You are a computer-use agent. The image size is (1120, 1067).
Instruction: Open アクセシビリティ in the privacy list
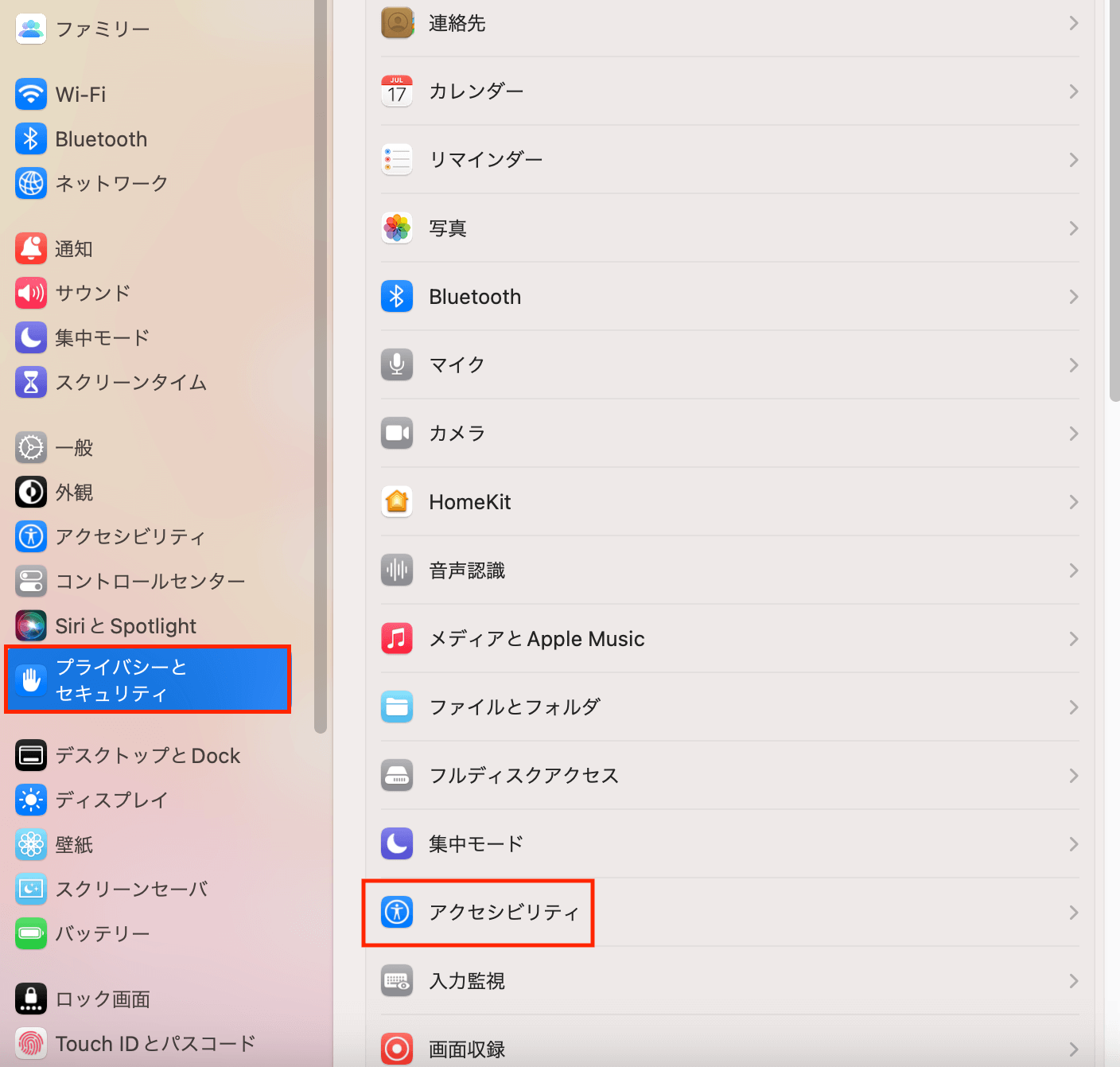click(504, 913)
